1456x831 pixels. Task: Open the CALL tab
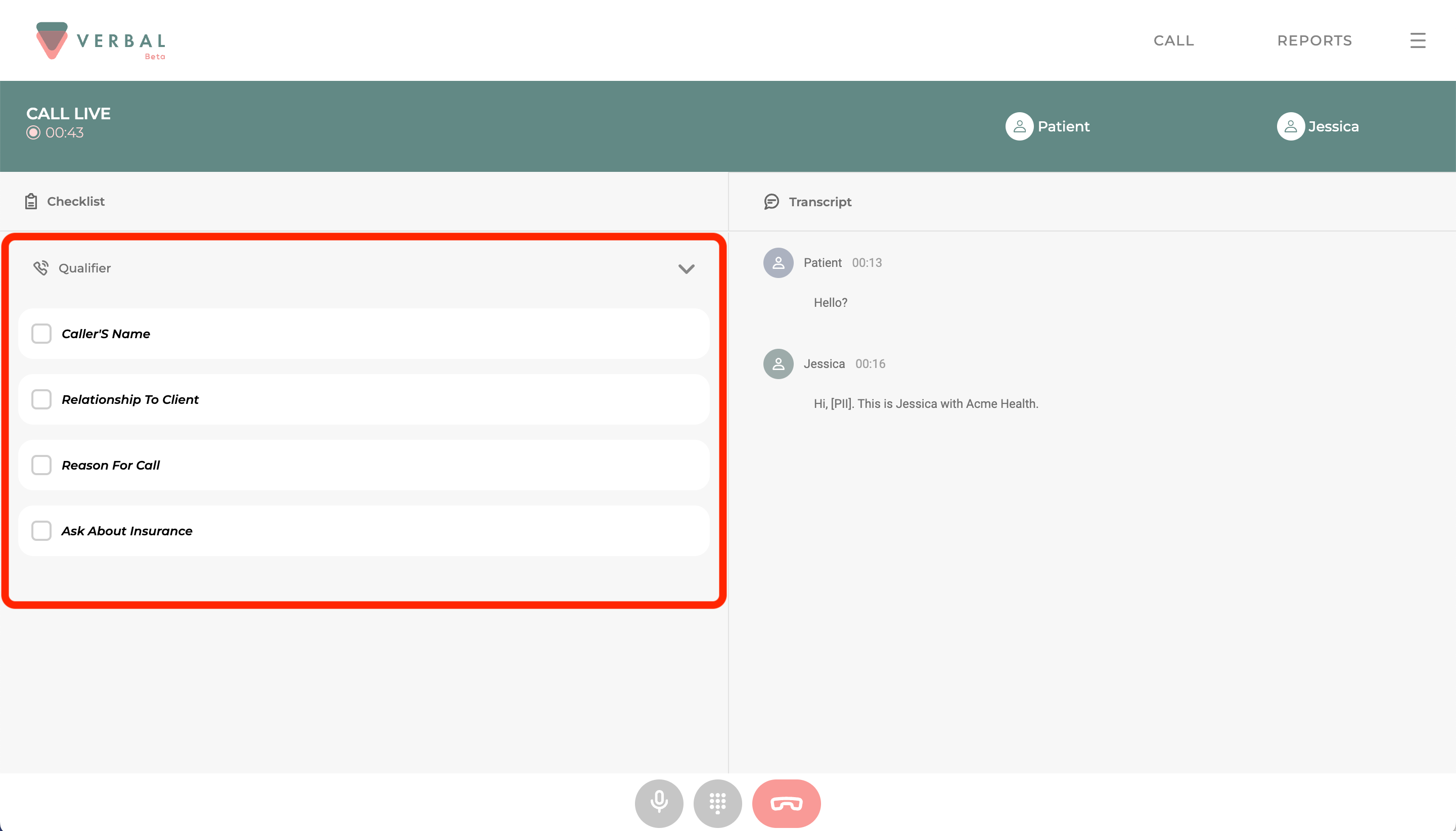point(1173,40)
